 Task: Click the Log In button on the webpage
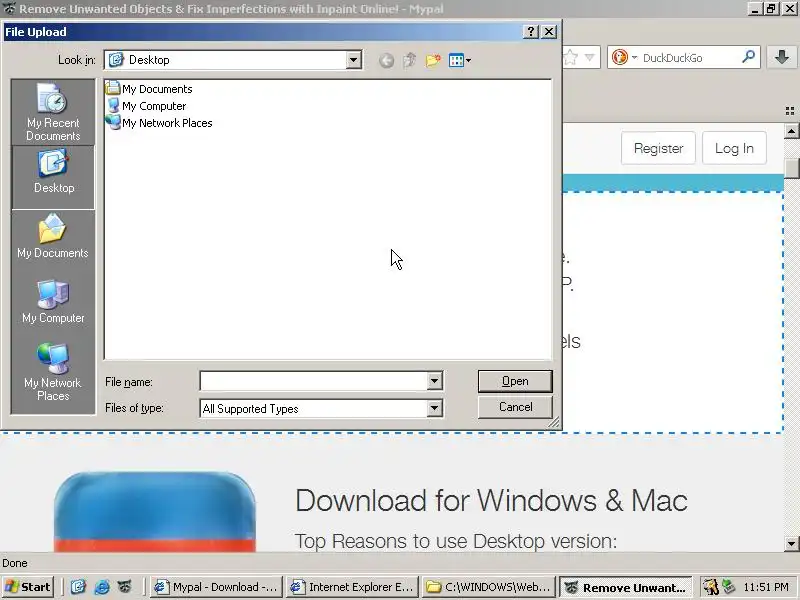(734, 148)
